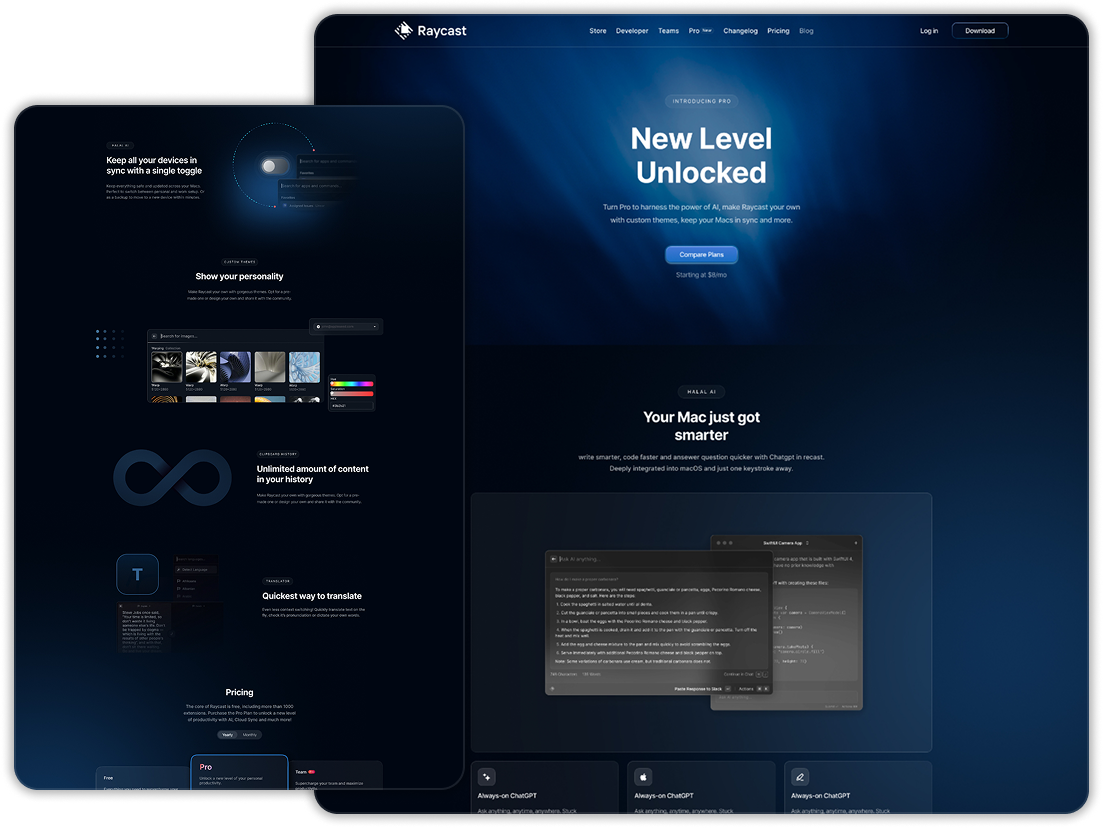Select the beige tunnel Warp thumbnail

(270, 367)
